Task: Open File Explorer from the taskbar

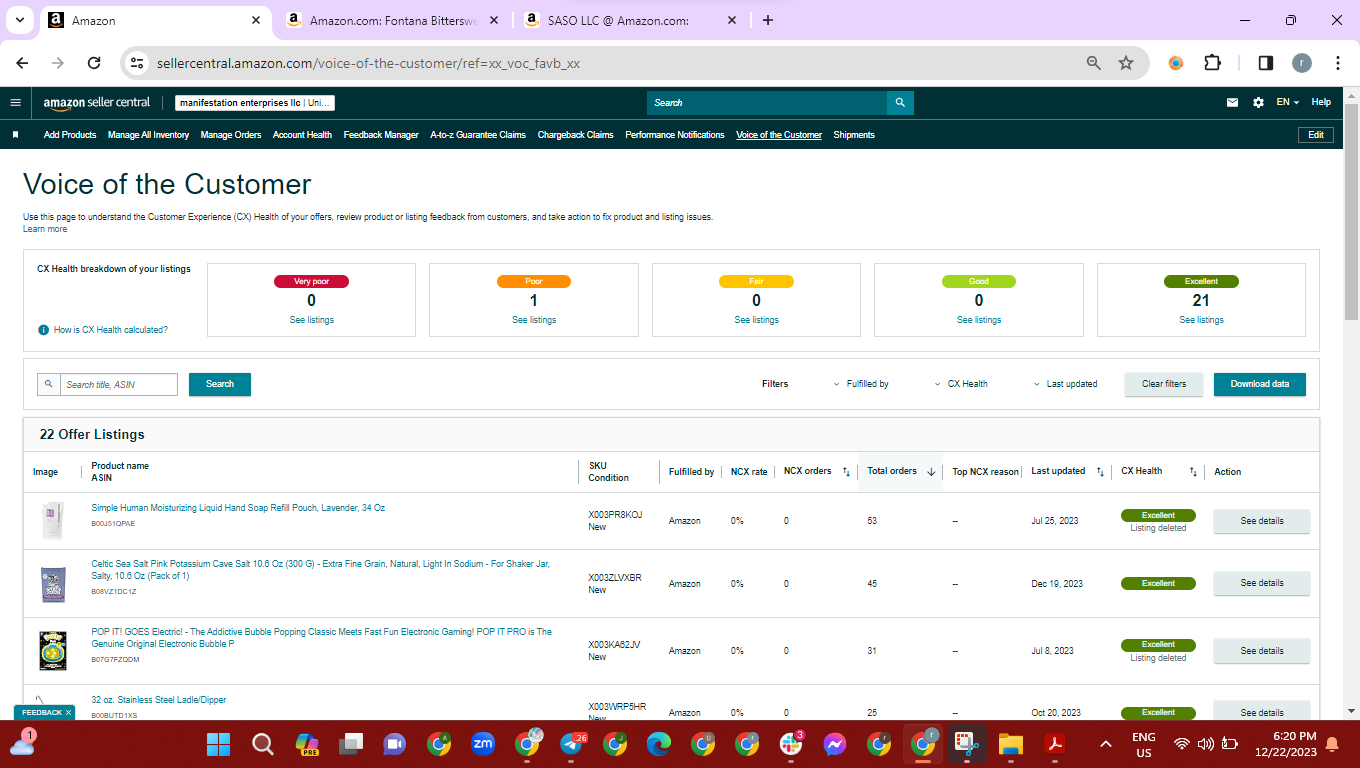Action: (1011, 744)
